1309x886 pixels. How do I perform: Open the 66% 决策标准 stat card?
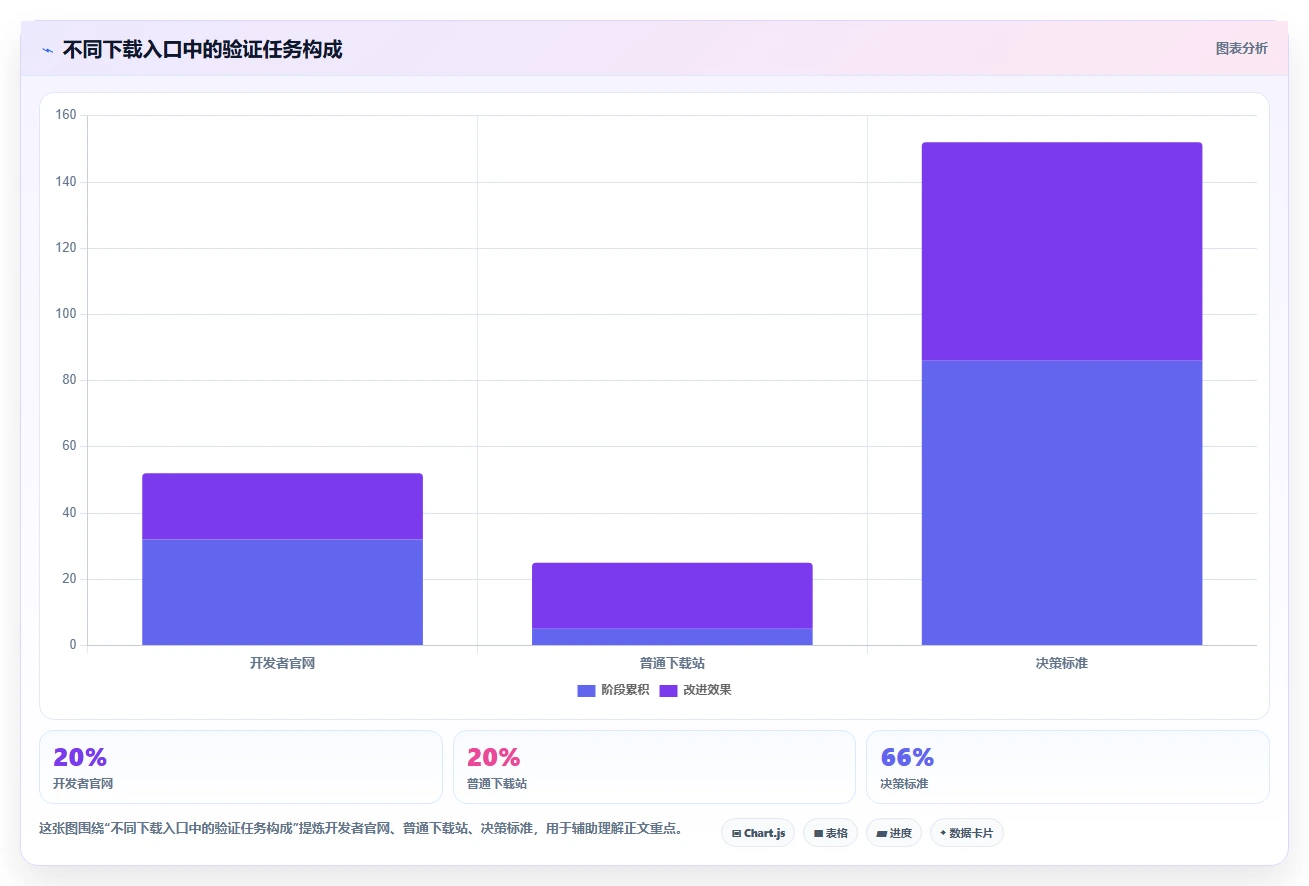coord(1068,767)
